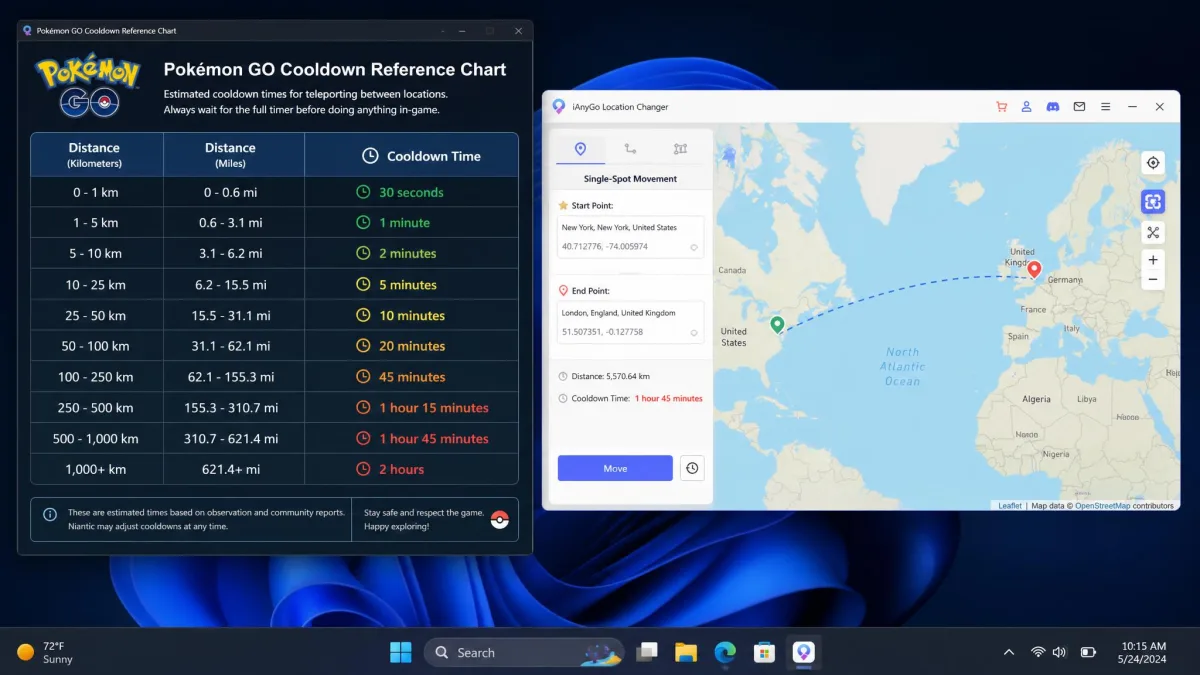Viewport: 1200px width, 675px height.
Task: Expand the system tray hidden icons chevron
Action: tap(1009, 652)
